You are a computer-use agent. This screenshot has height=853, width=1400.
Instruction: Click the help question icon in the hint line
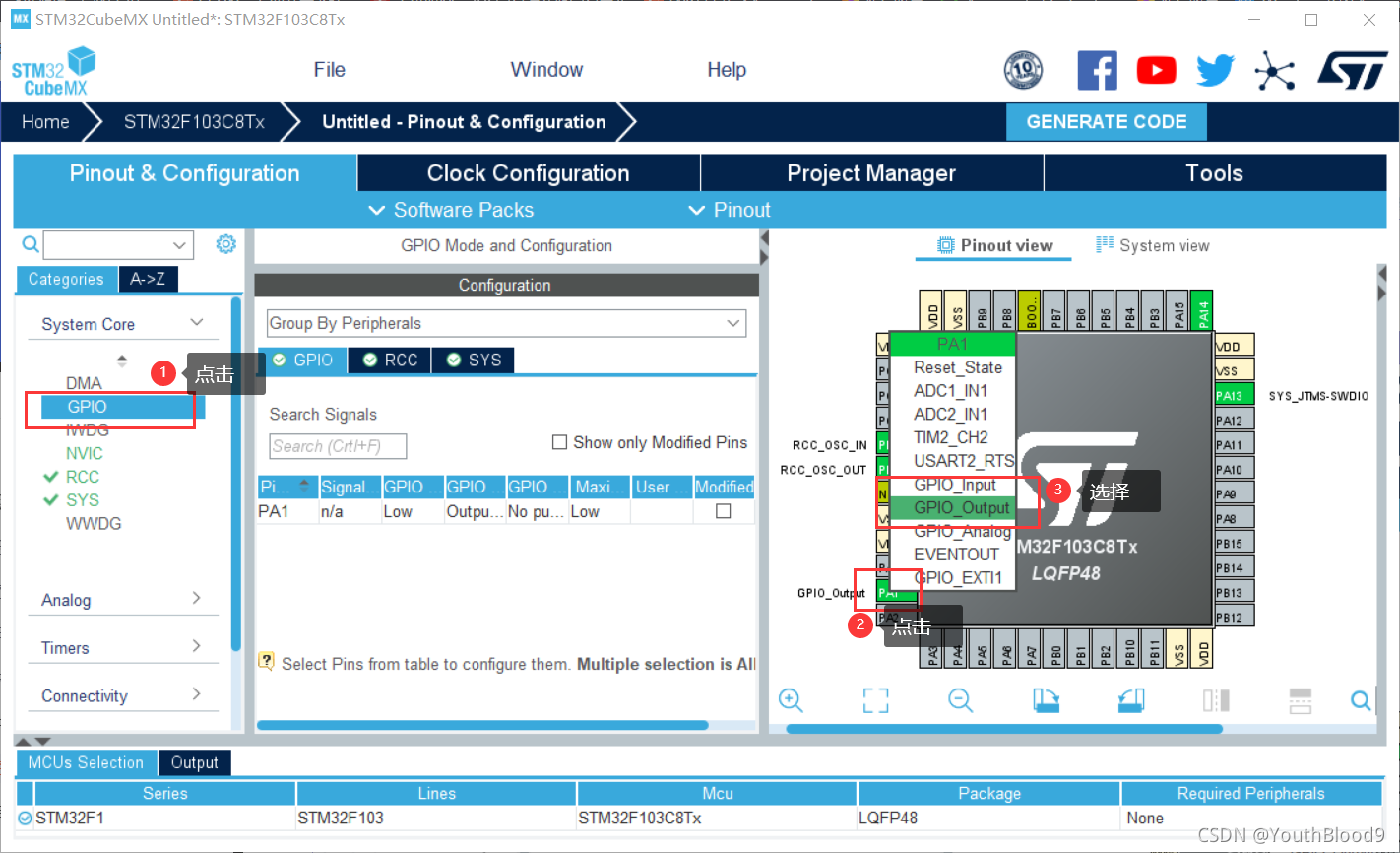(266, 661)
